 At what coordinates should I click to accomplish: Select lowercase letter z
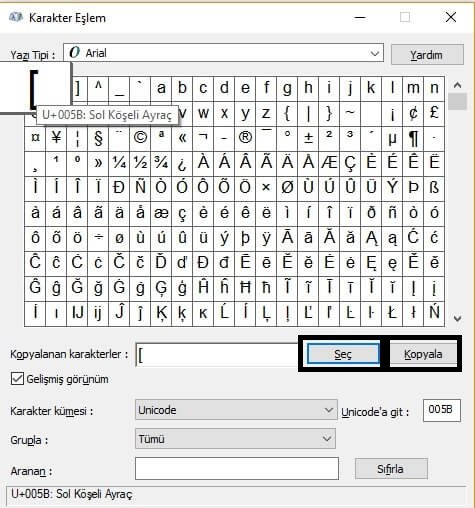click(x=266, y=113)
